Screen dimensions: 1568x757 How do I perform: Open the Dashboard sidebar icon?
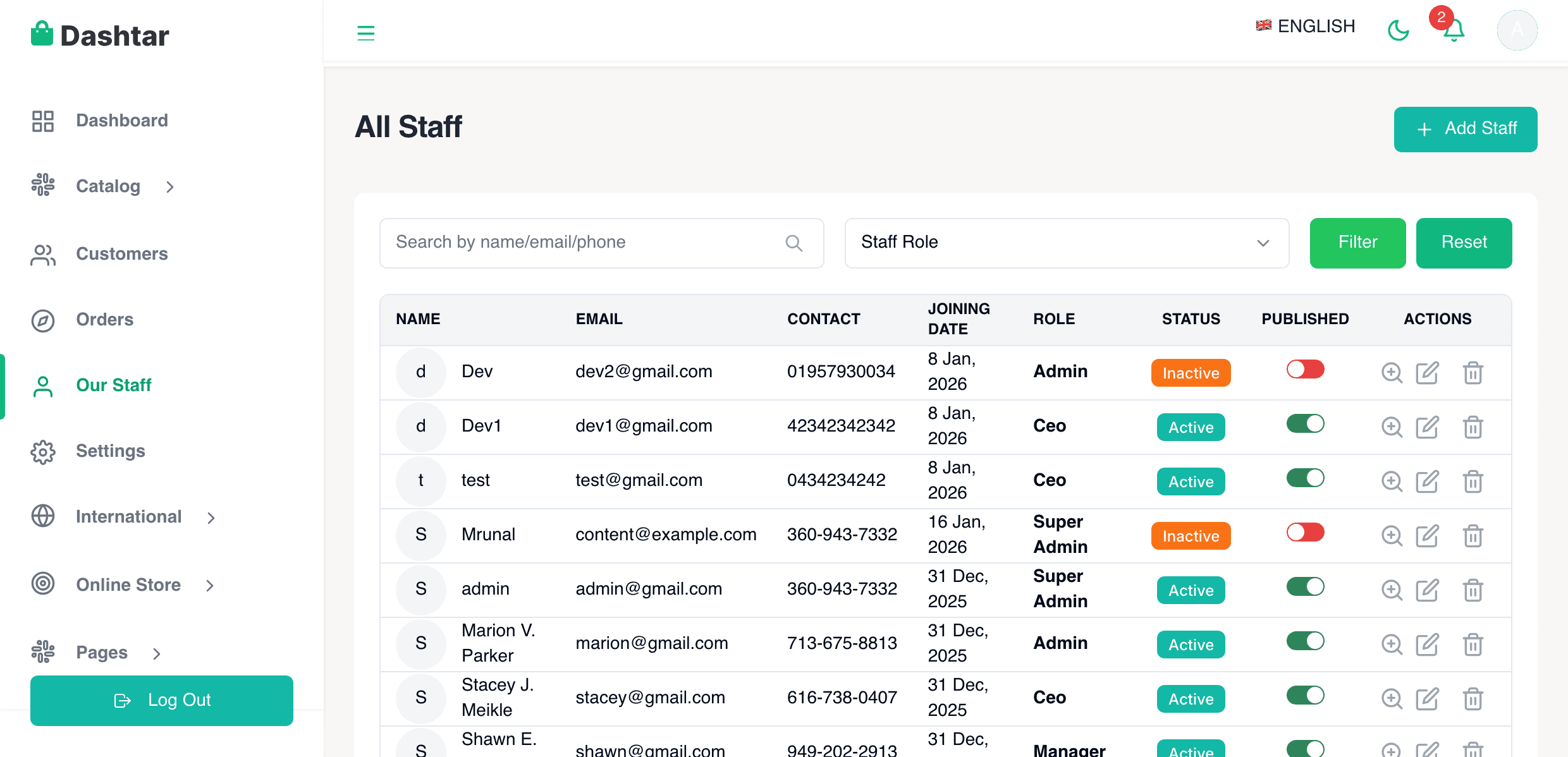[42, 120]
